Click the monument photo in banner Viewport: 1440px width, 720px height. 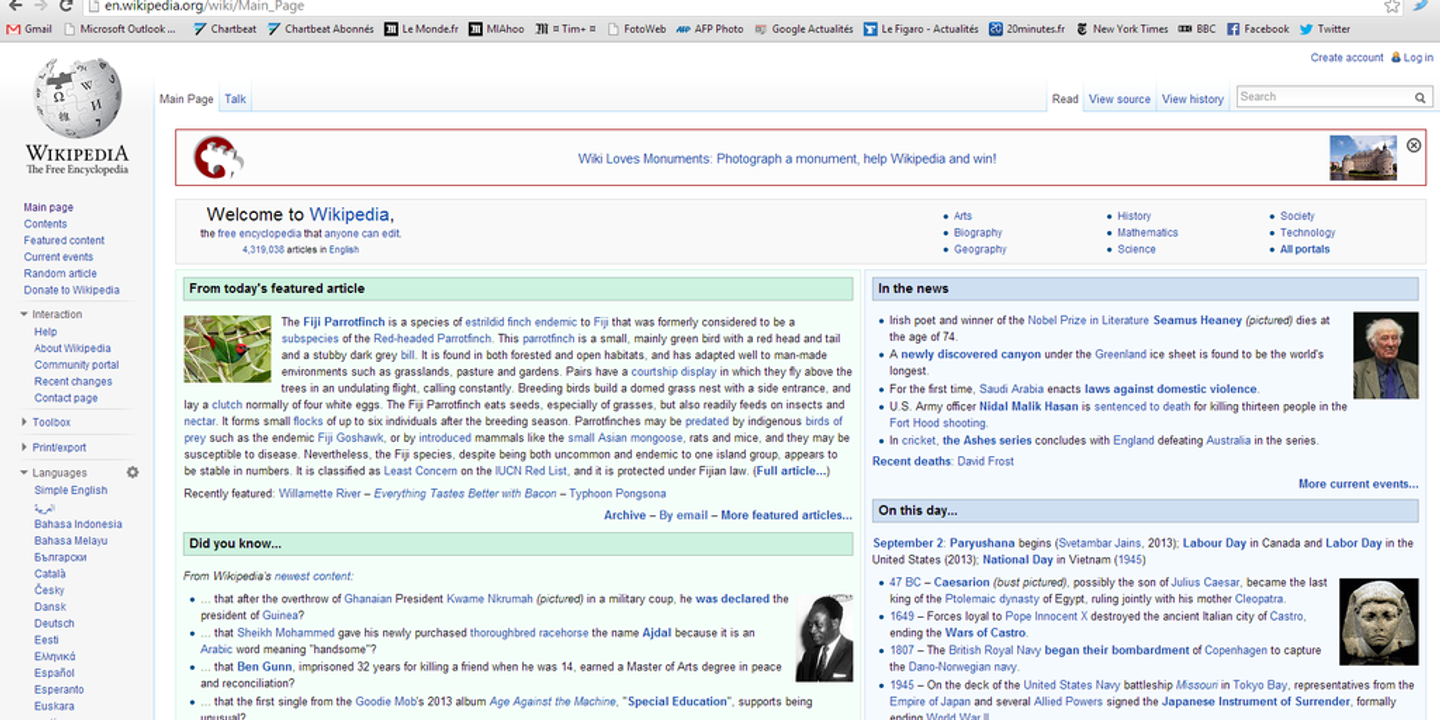point(1363,158)
